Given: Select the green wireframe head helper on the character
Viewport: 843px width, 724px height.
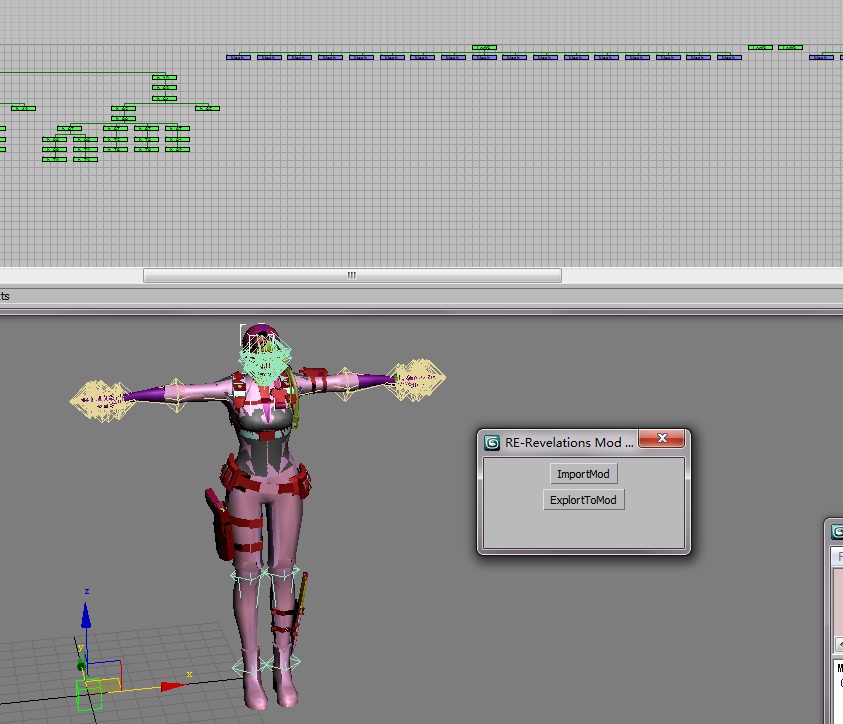Looking at the screenshot, I should tap(265, 359).
